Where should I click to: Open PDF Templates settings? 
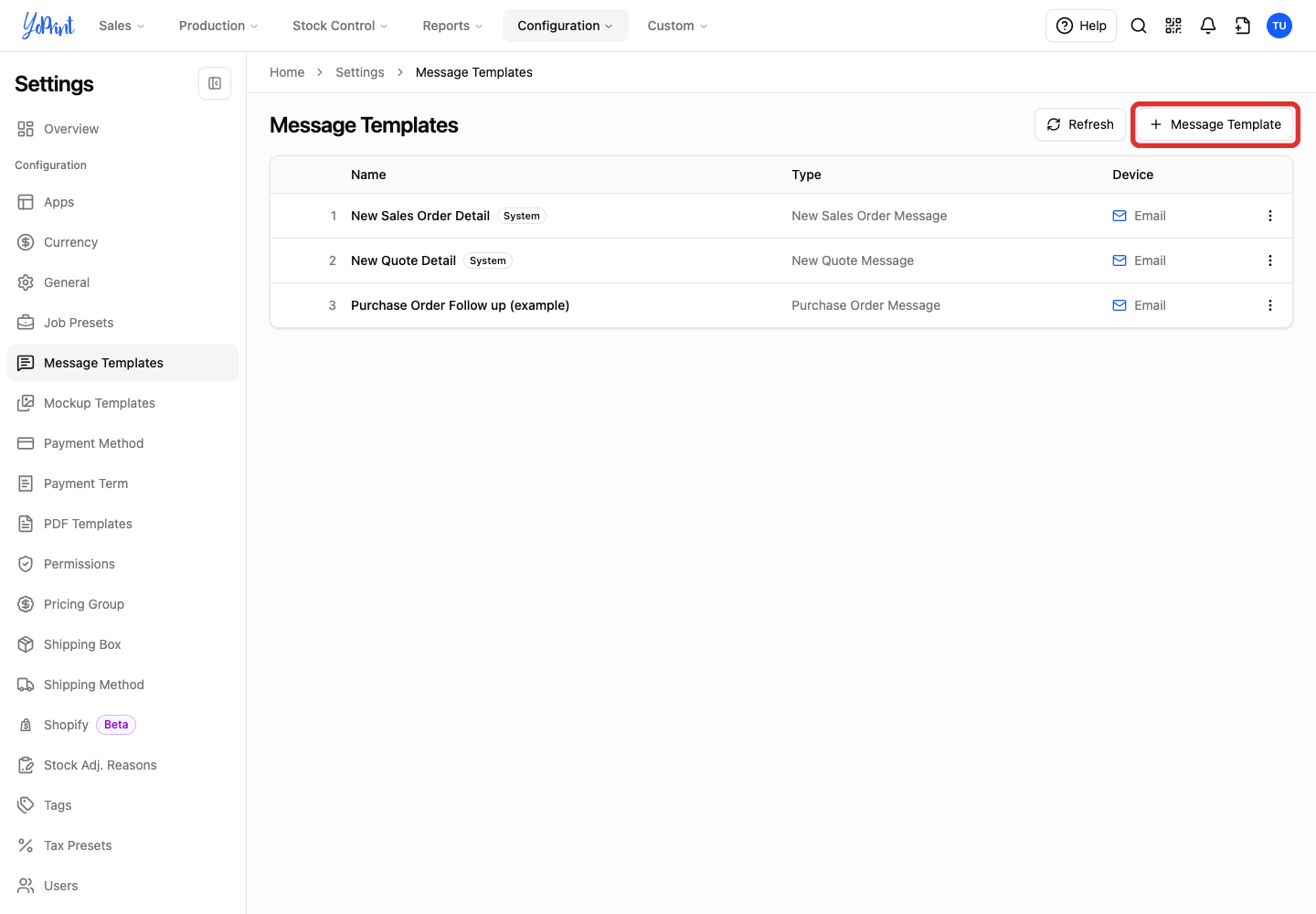click(122, 524)
